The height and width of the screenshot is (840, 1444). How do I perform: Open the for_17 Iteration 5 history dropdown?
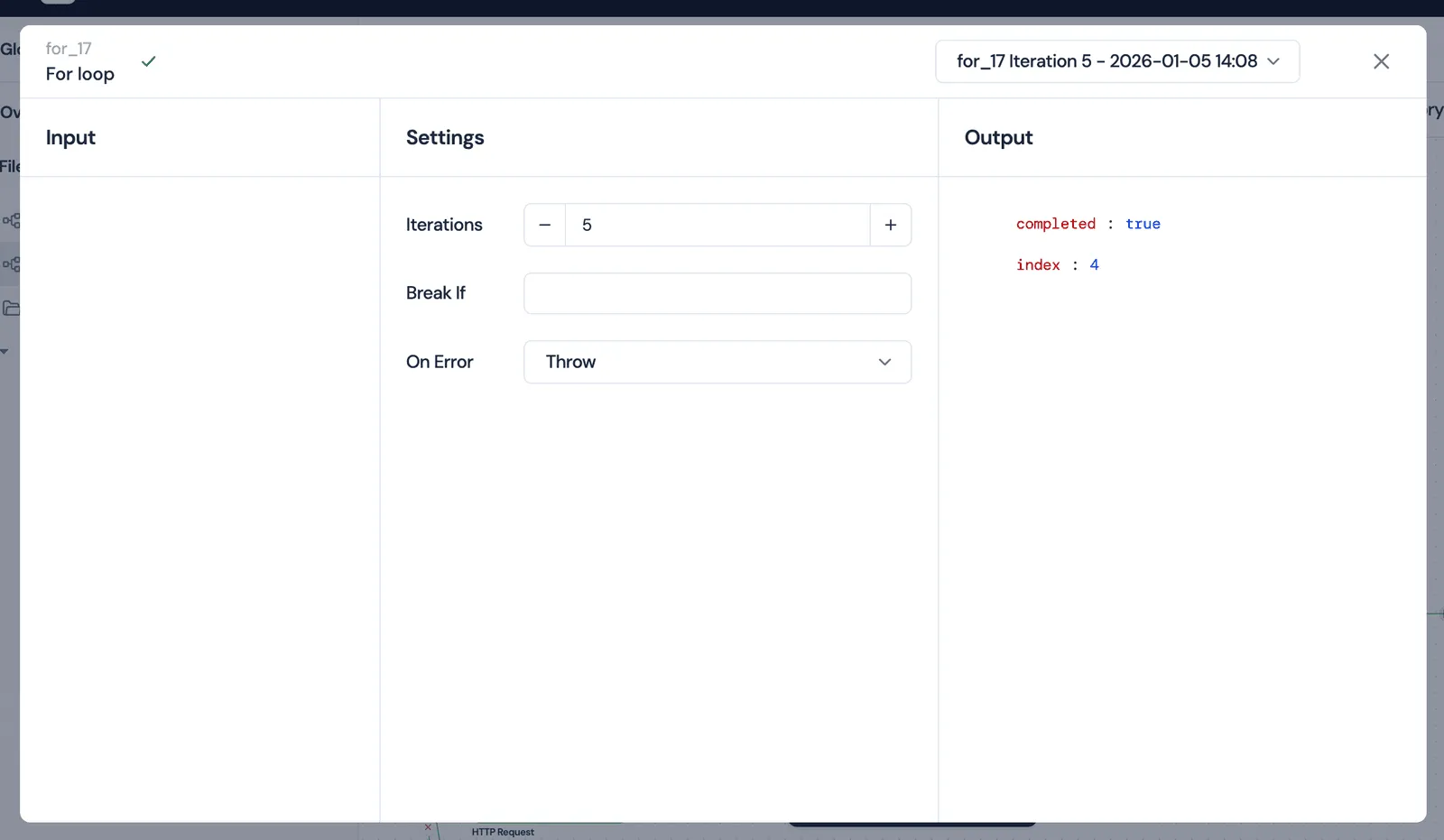[1116, 61]
